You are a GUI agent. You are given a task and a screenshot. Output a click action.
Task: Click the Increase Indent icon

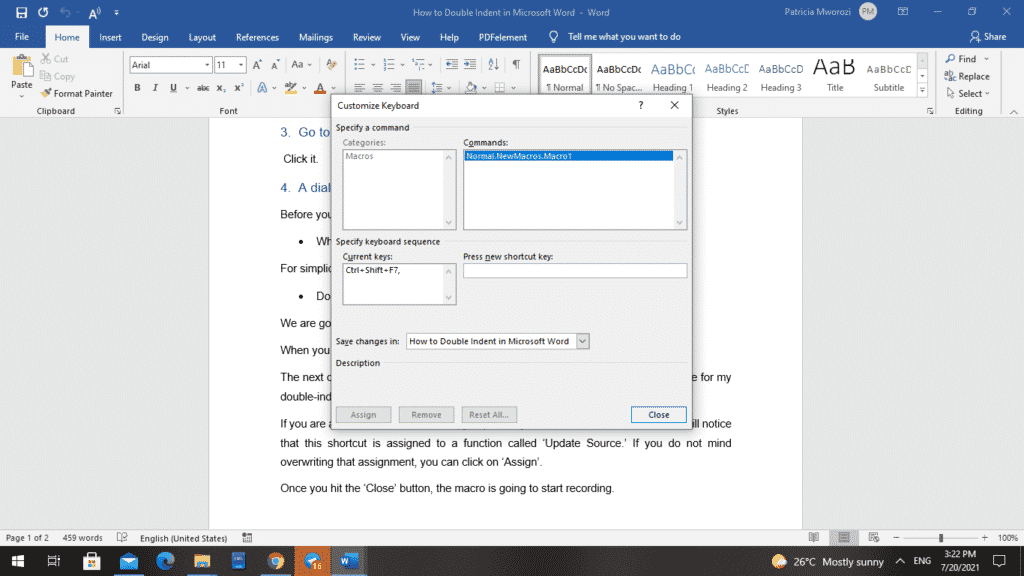tap(470, 64)
